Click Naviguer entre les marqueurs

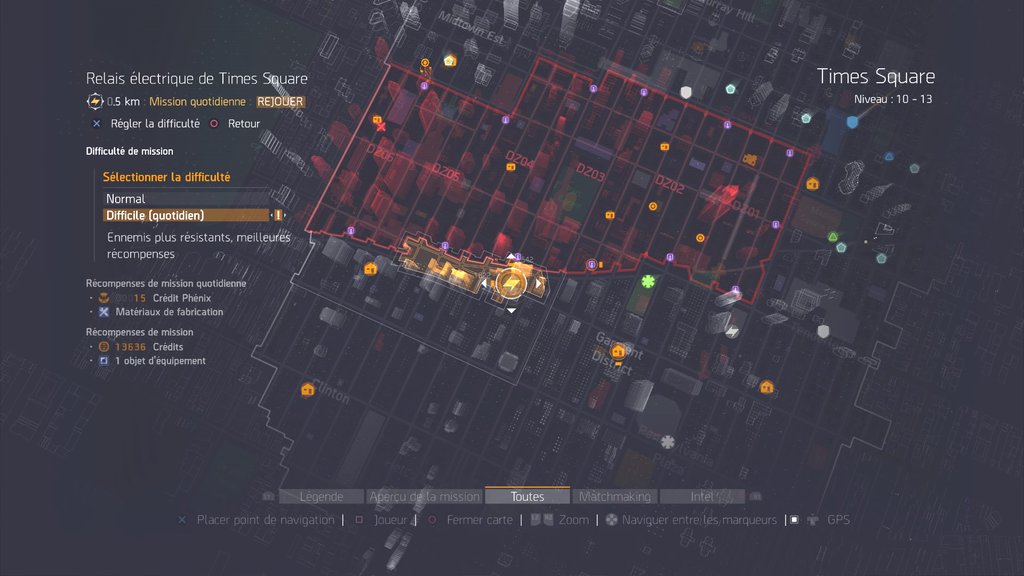pos(699,520)
